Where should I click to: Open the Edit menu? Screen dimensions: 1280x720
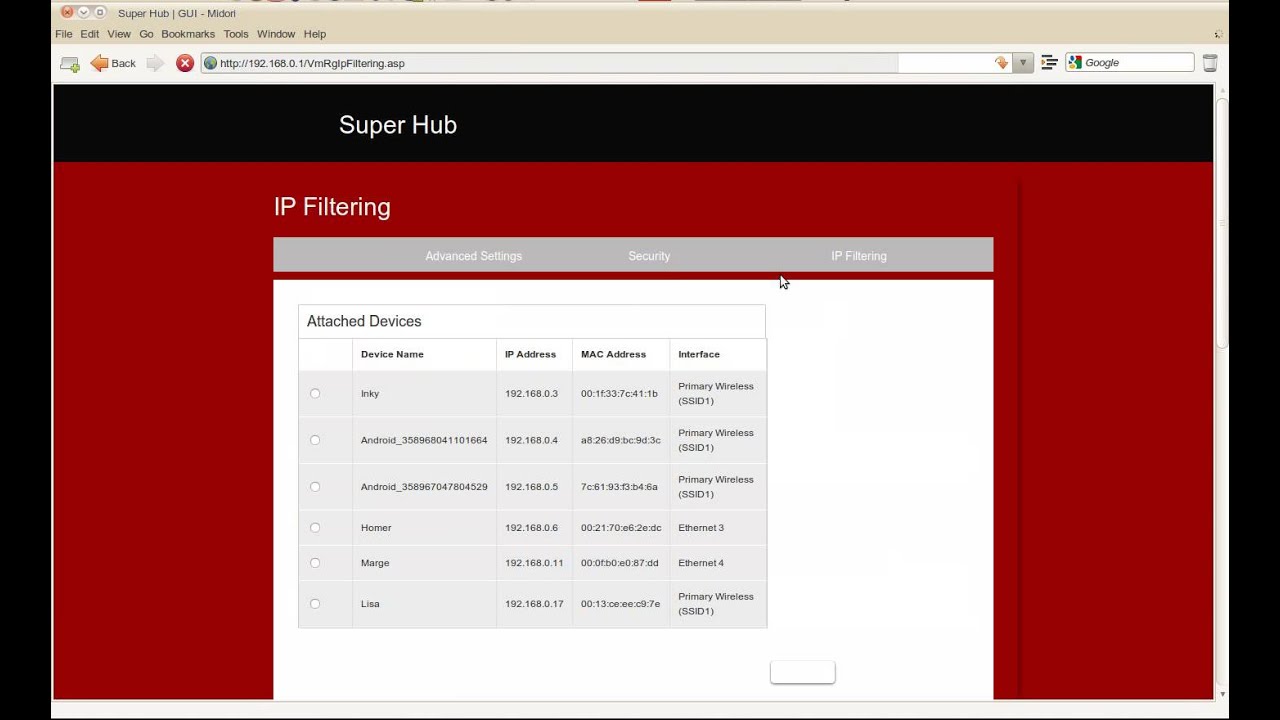click(x=90, y=34)
